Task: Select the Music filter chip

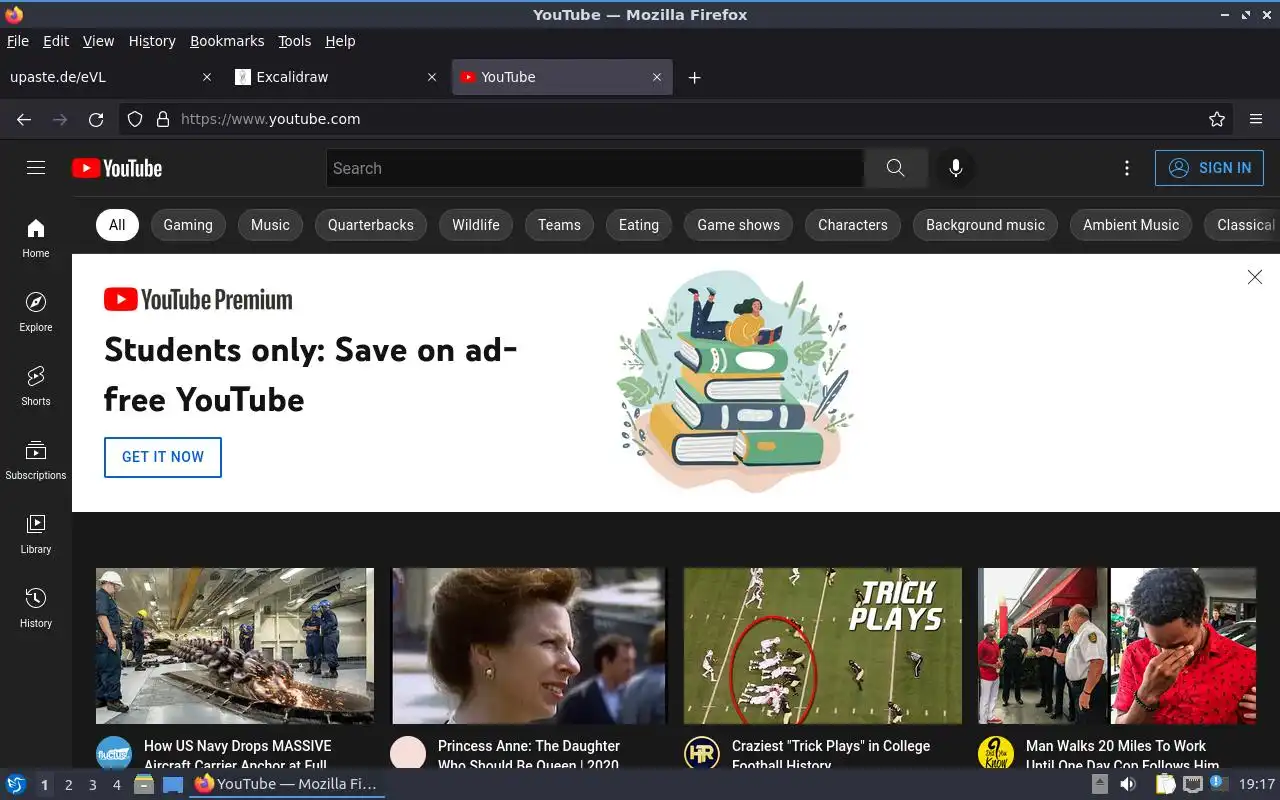Action: click(270, 225)
